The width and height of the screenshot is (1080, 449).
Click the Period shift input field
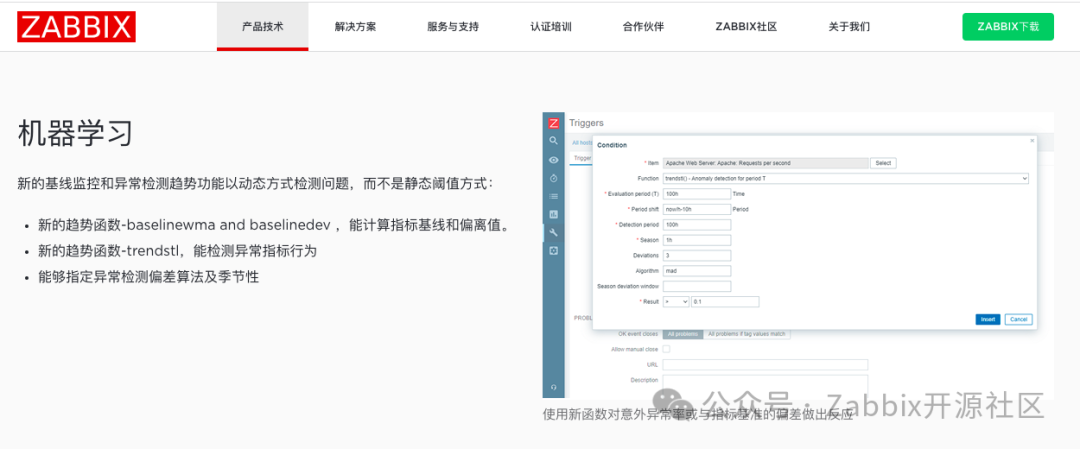[x=696, y=209]
